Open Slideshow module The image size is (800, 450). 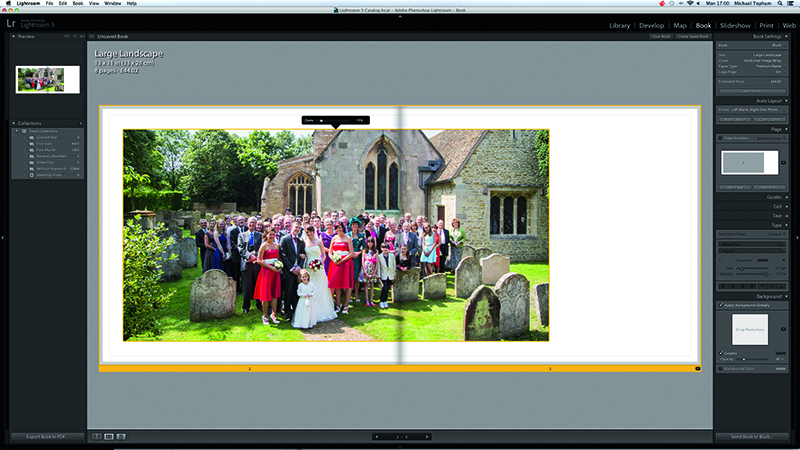735,26
